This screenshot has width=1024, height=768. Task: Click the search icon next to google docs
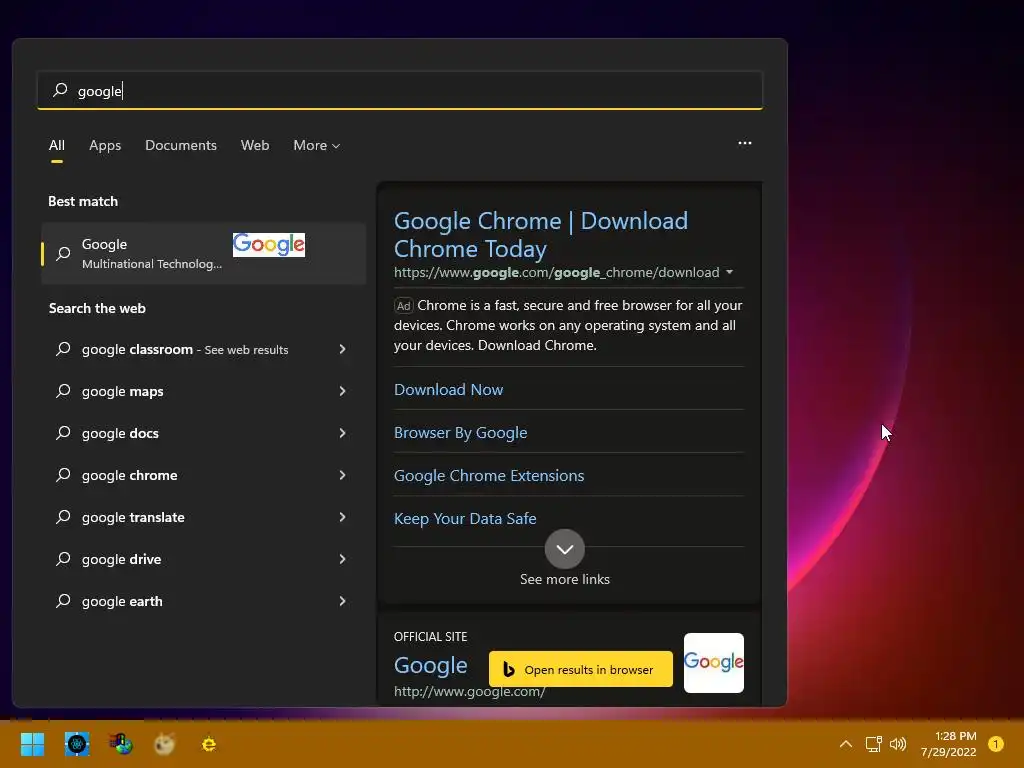coord(63,432)
